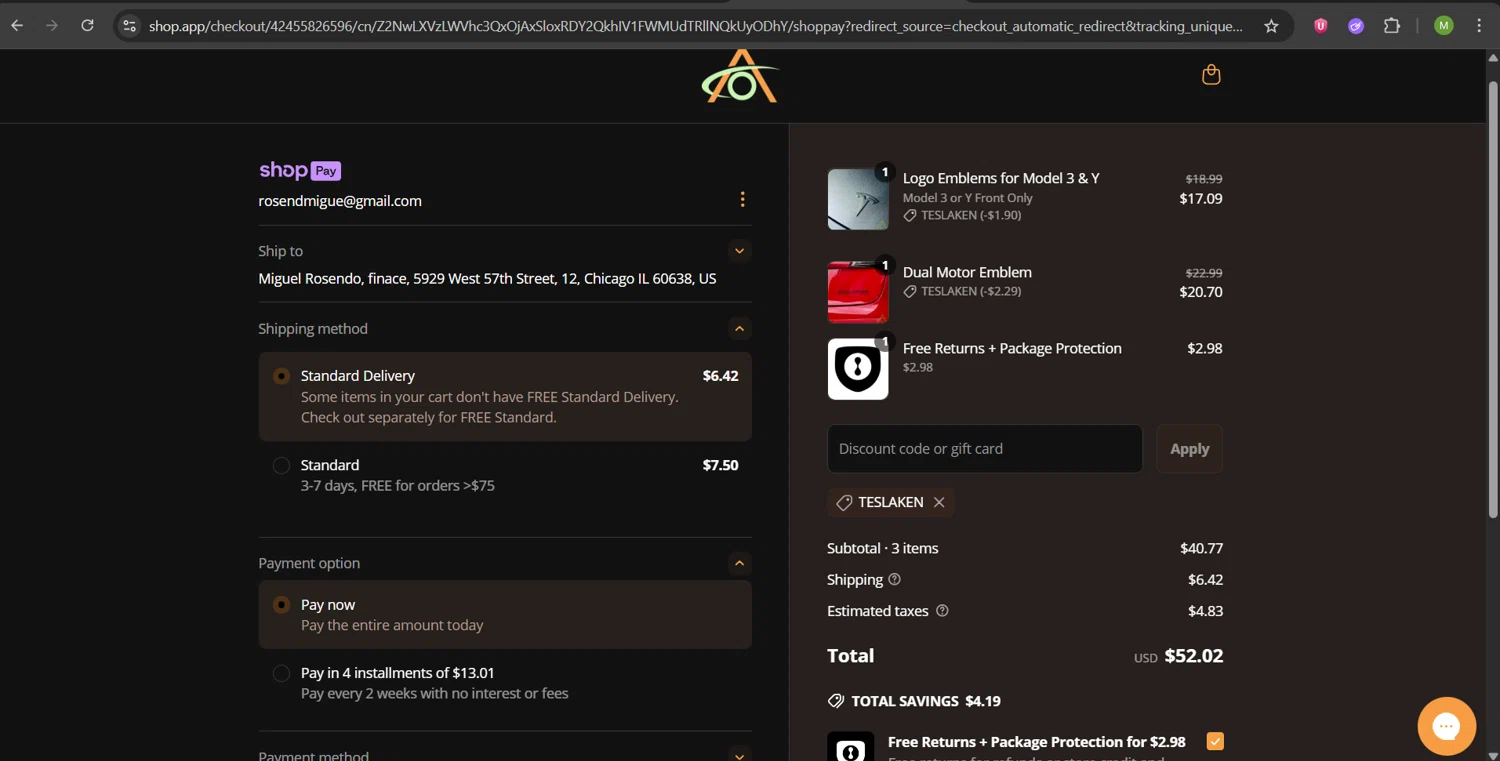Screen dimensions: 1500x761
Task: Reload the checkout page
Action: 87,26
